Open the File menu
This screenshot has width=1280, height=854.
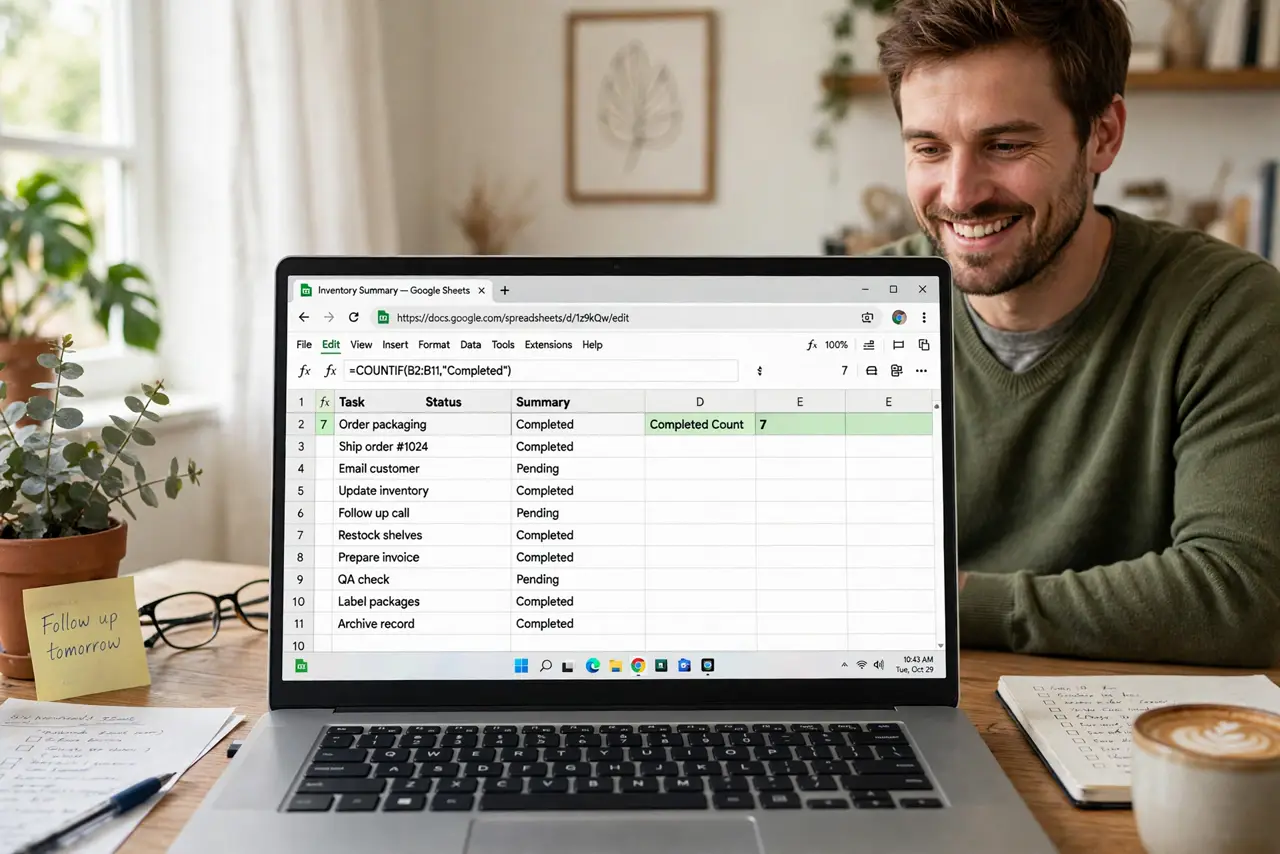pos(304,345)
